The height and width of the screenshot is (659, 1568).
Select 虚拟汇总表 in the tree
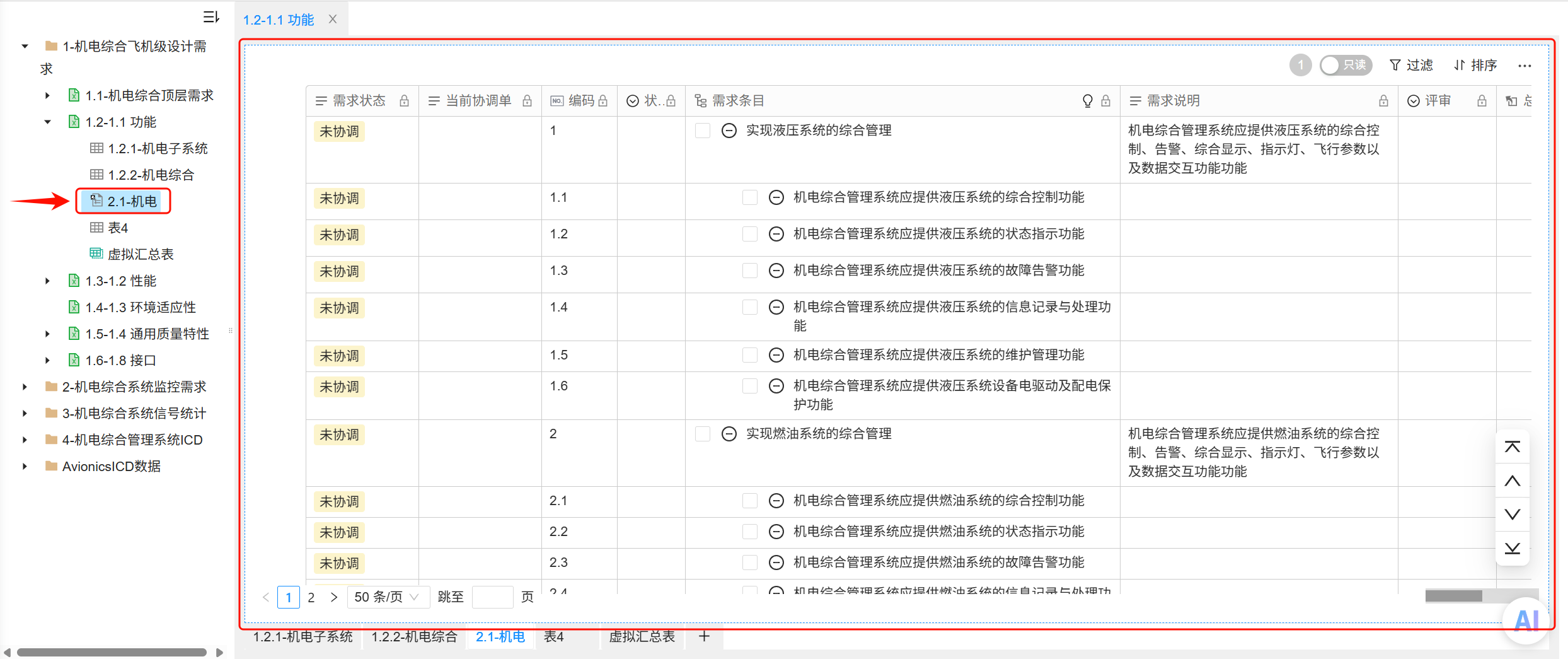click(141, 254)
